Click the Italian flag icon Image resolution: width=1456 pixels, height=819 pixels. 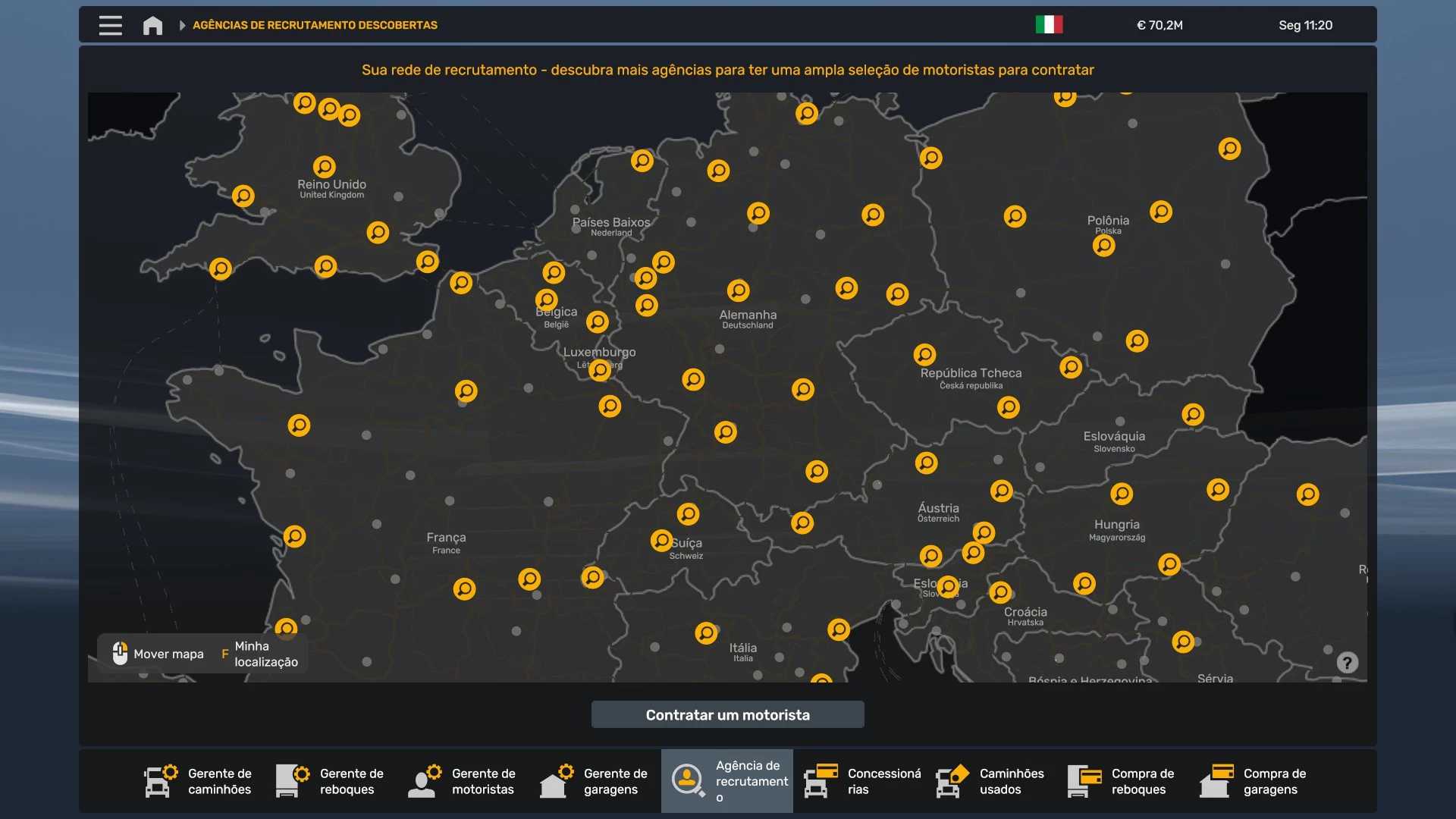pyautogui.click(x=1049, y=25)
